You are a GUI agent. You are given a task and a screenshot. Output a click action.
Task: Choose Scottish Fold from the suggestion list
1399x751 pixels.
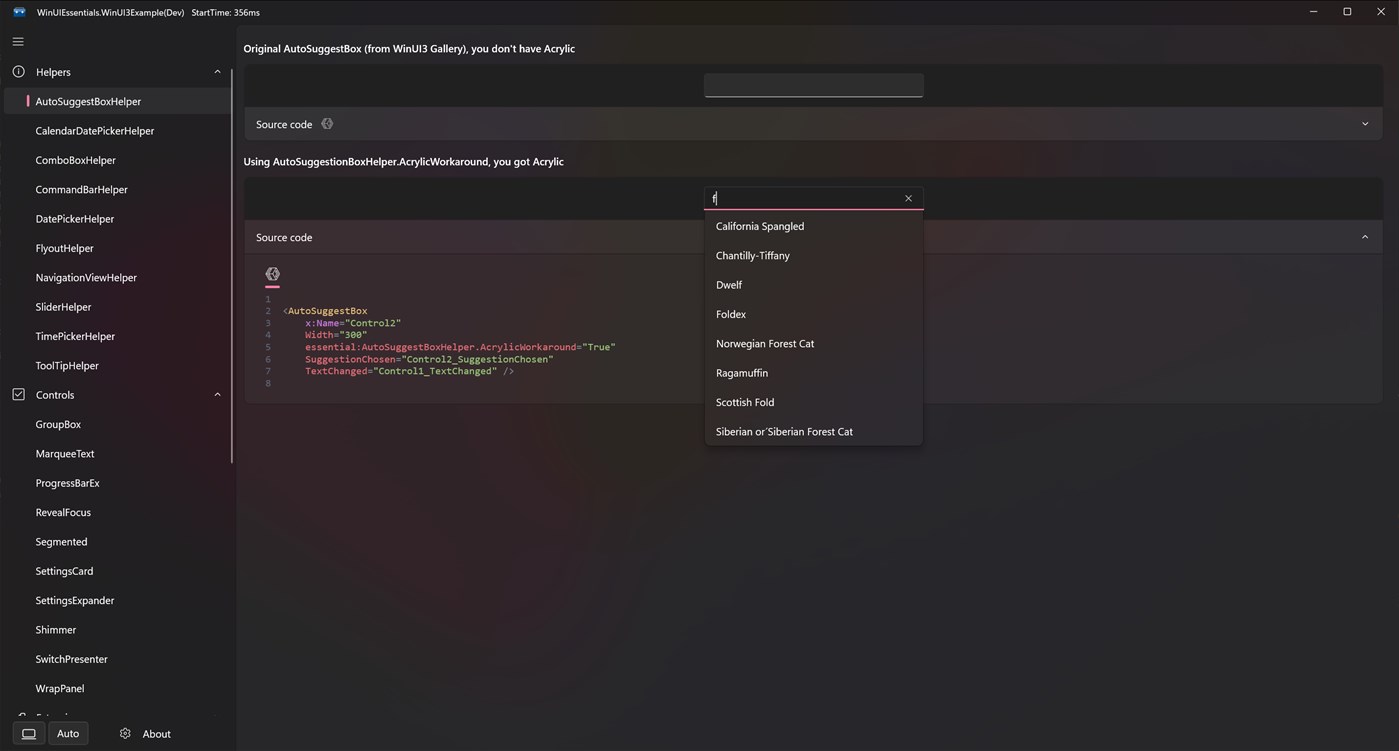point(814,402)
